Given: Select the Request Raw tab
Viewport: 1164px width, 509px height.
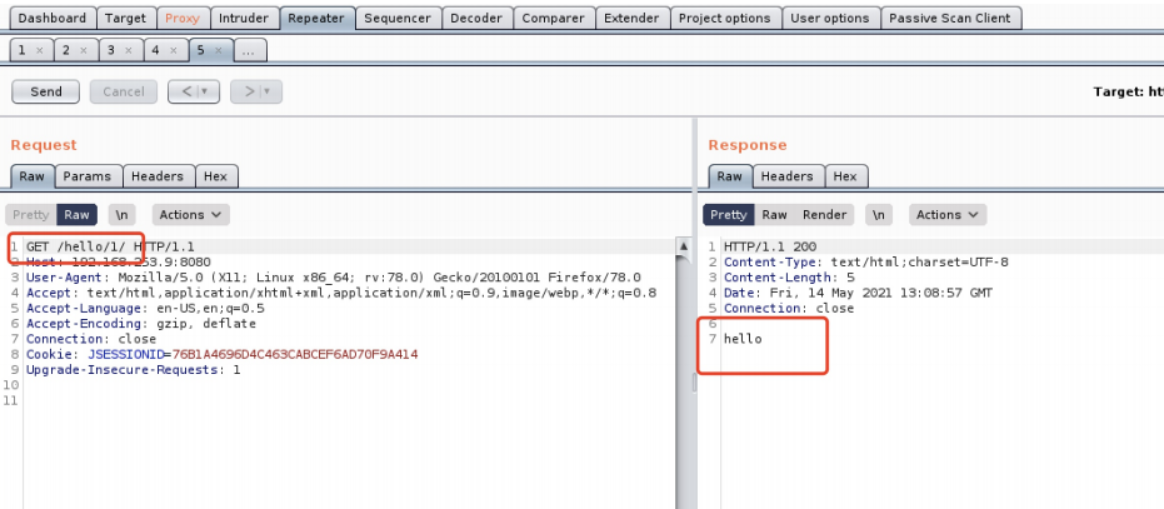Looking at the screenshot, I should 32,176.
